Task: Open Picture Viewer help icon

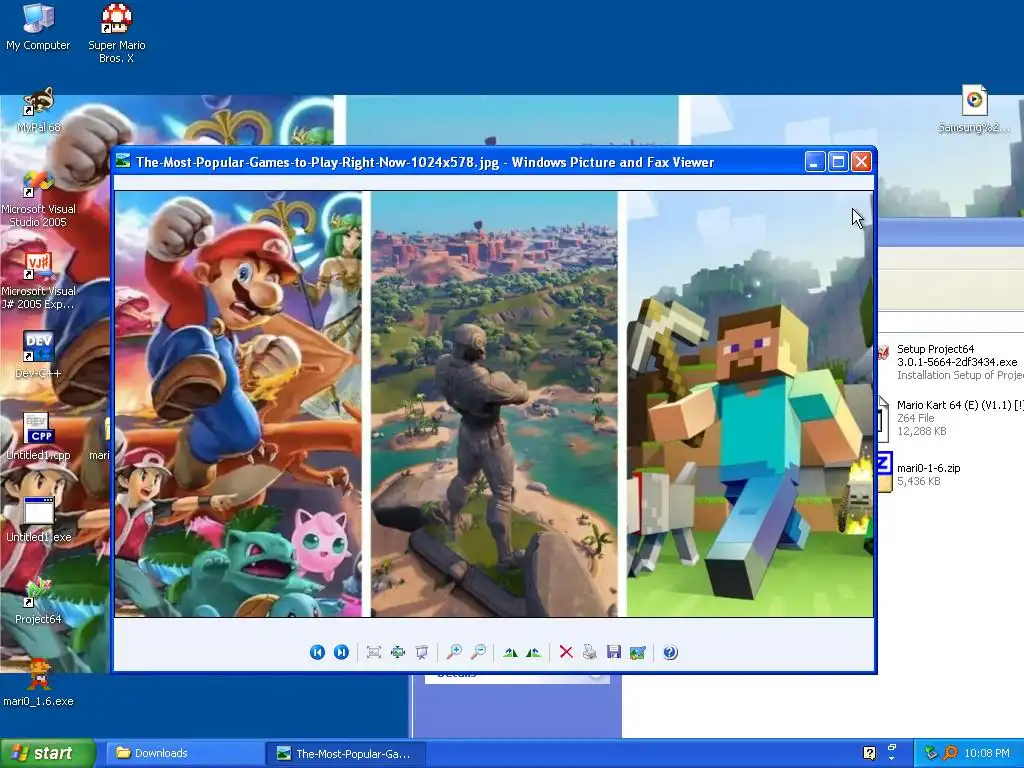Action: pyautogui.click(x=670, y=652)
